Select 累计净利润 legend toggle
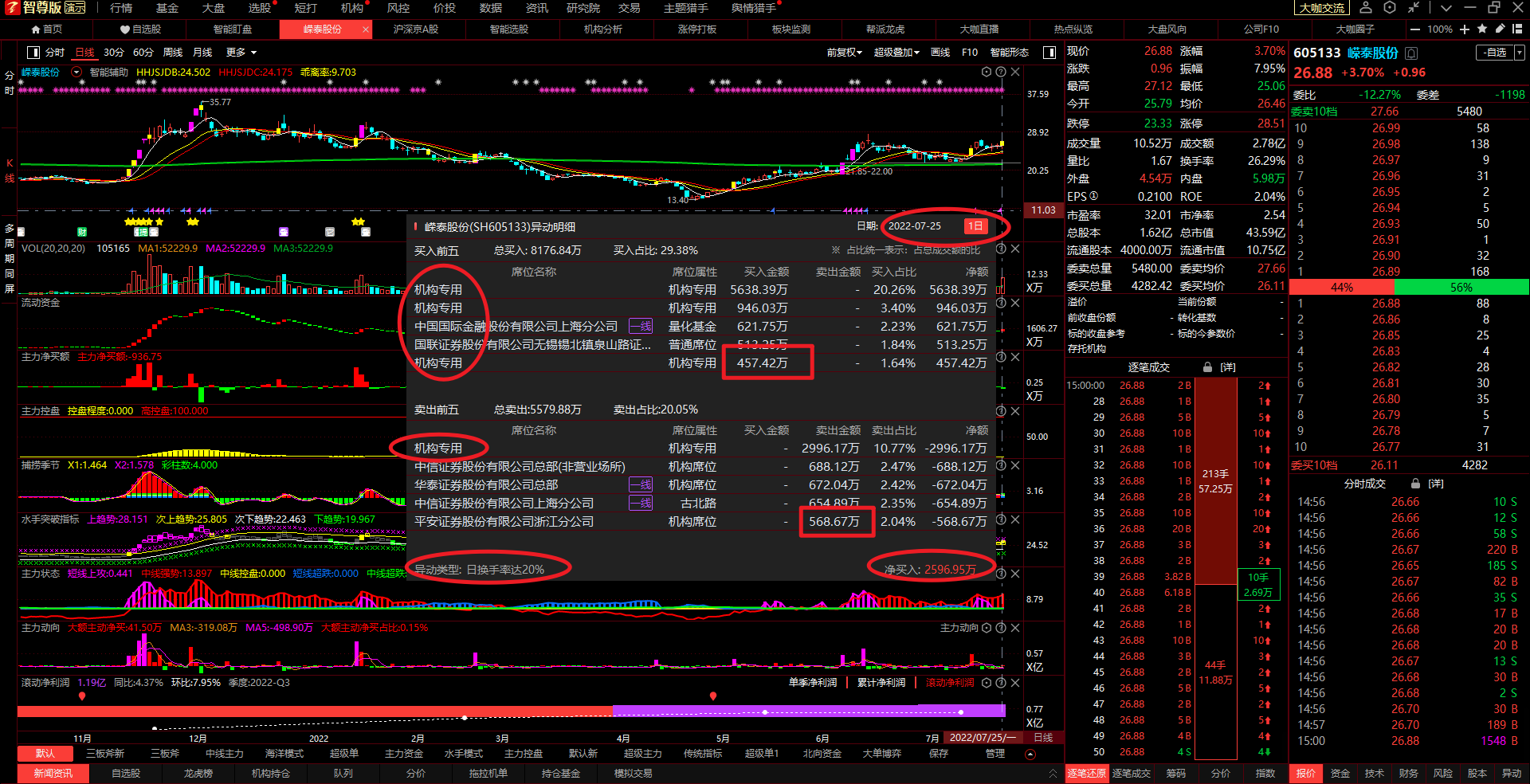This screenshot has height=784, width=1530. click(x=881, y=683)
